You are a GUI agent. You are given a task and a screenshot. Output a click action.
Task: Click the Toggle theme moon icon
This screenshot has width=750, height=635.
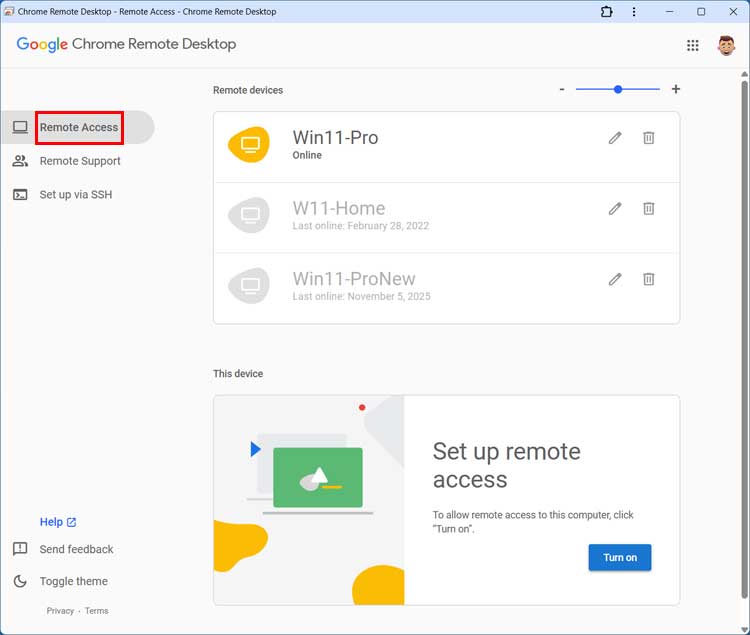coord(20,581)
